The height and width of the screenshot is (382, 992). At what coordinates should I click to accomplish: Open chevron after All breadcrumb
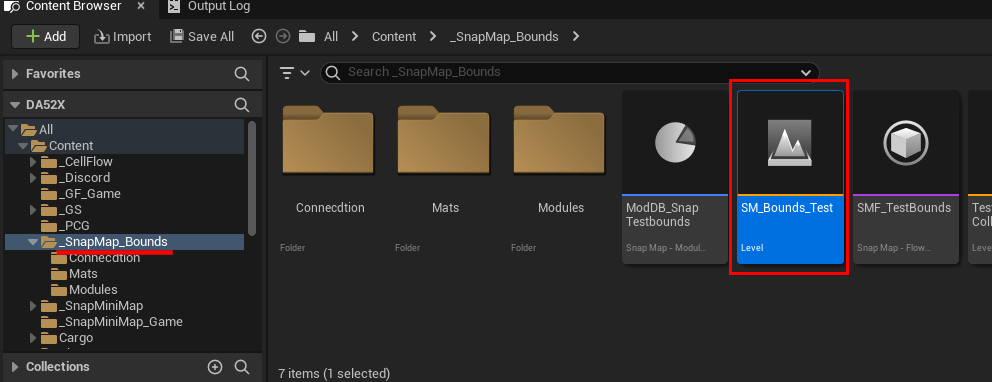(355, 37)
